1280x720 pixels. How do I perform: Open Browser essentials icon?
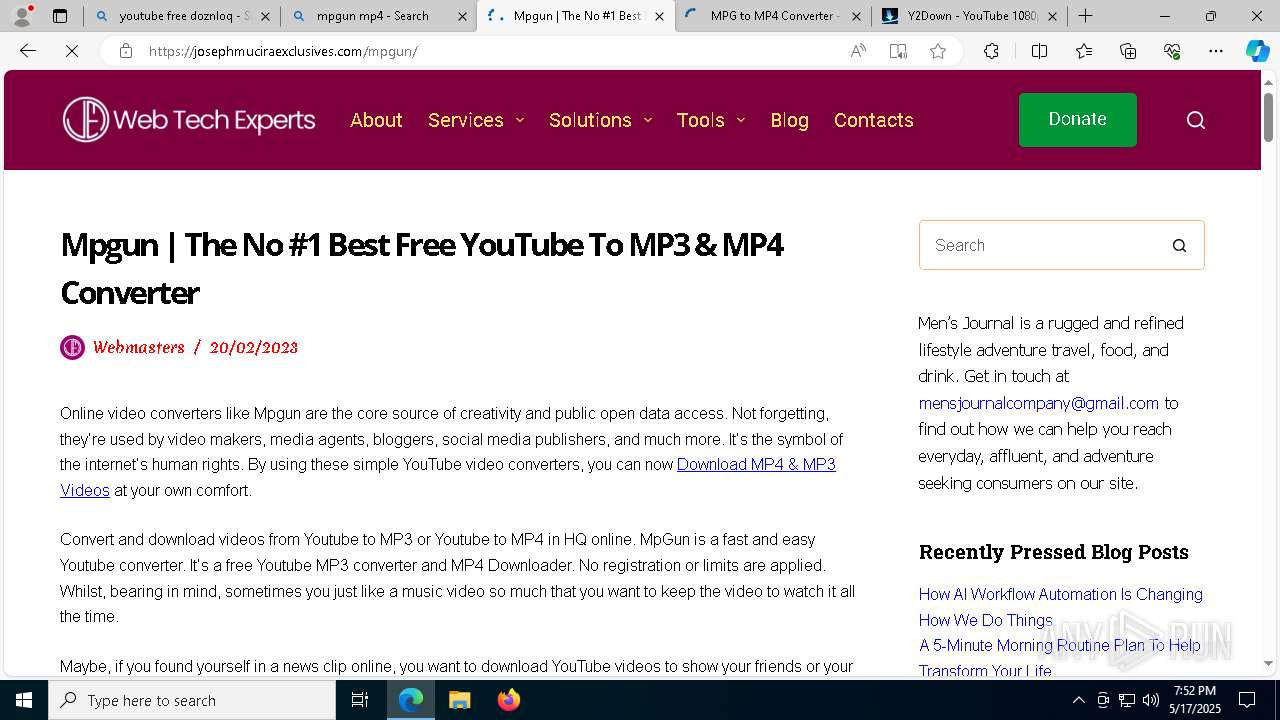click(x=1172, y=51)
